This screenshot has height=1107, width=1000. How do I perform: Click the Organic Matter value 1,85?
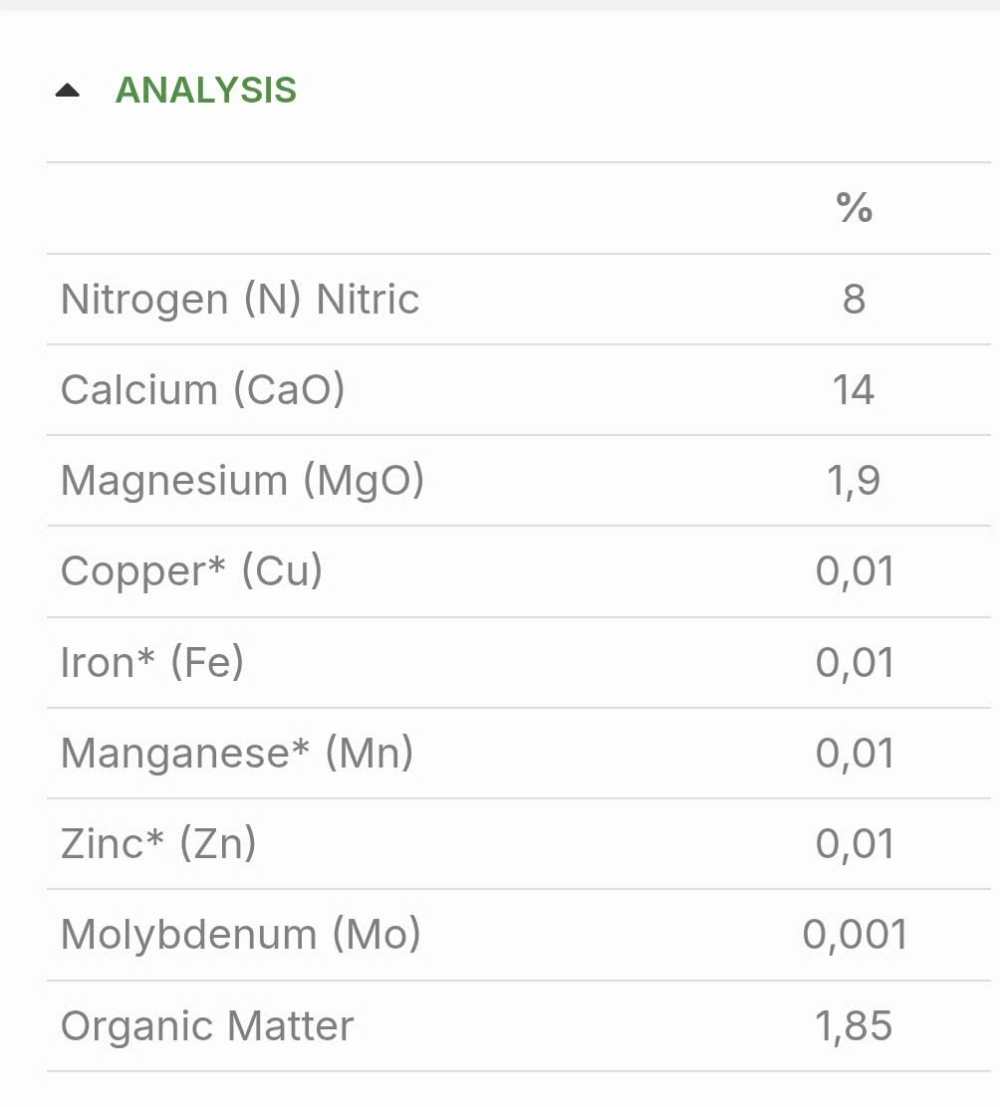coord(854,1026)
